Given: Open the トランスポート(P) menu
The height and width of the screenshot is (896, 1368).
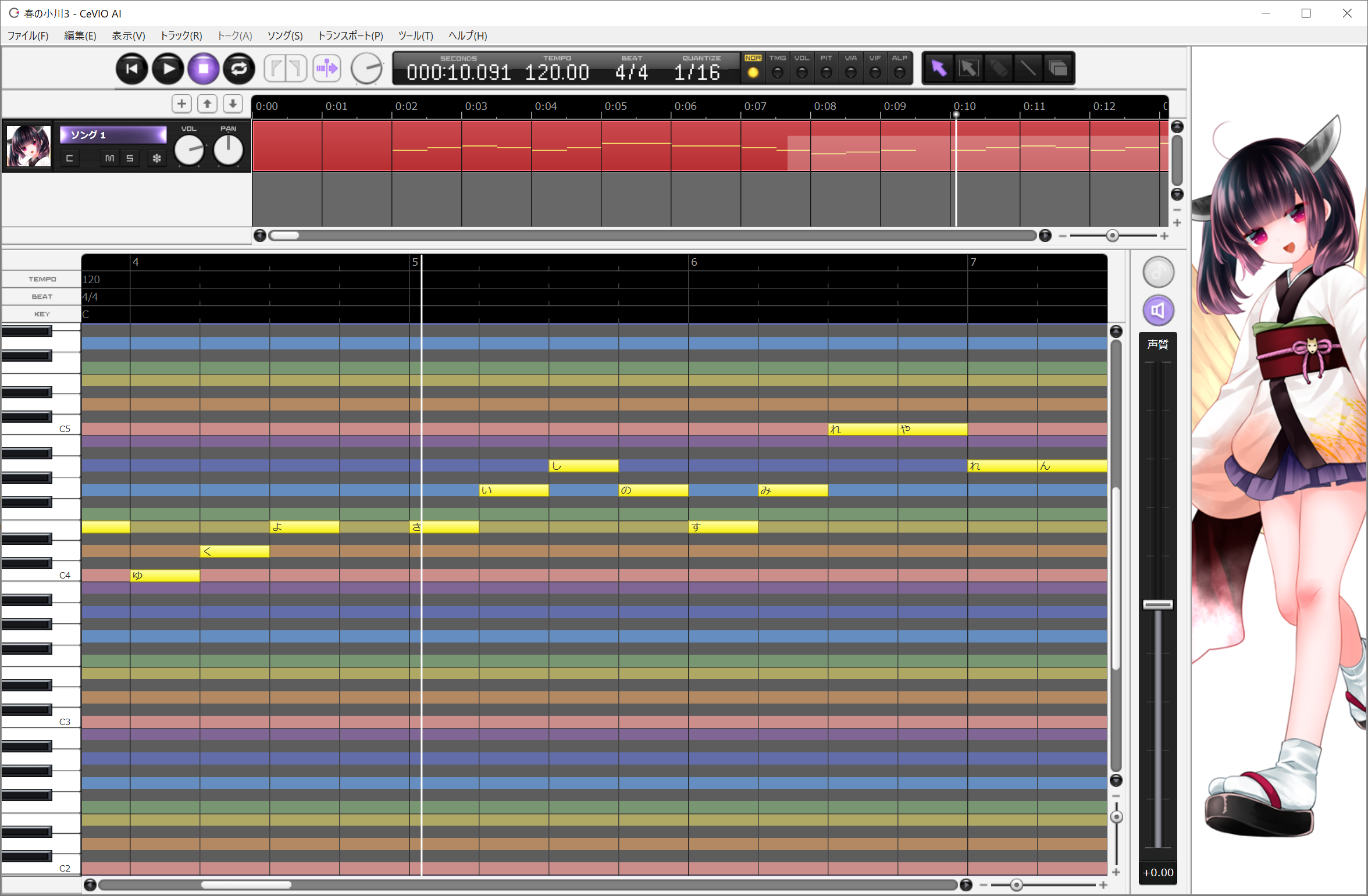Looking at the screenshot, I should (x=350, y=35).
